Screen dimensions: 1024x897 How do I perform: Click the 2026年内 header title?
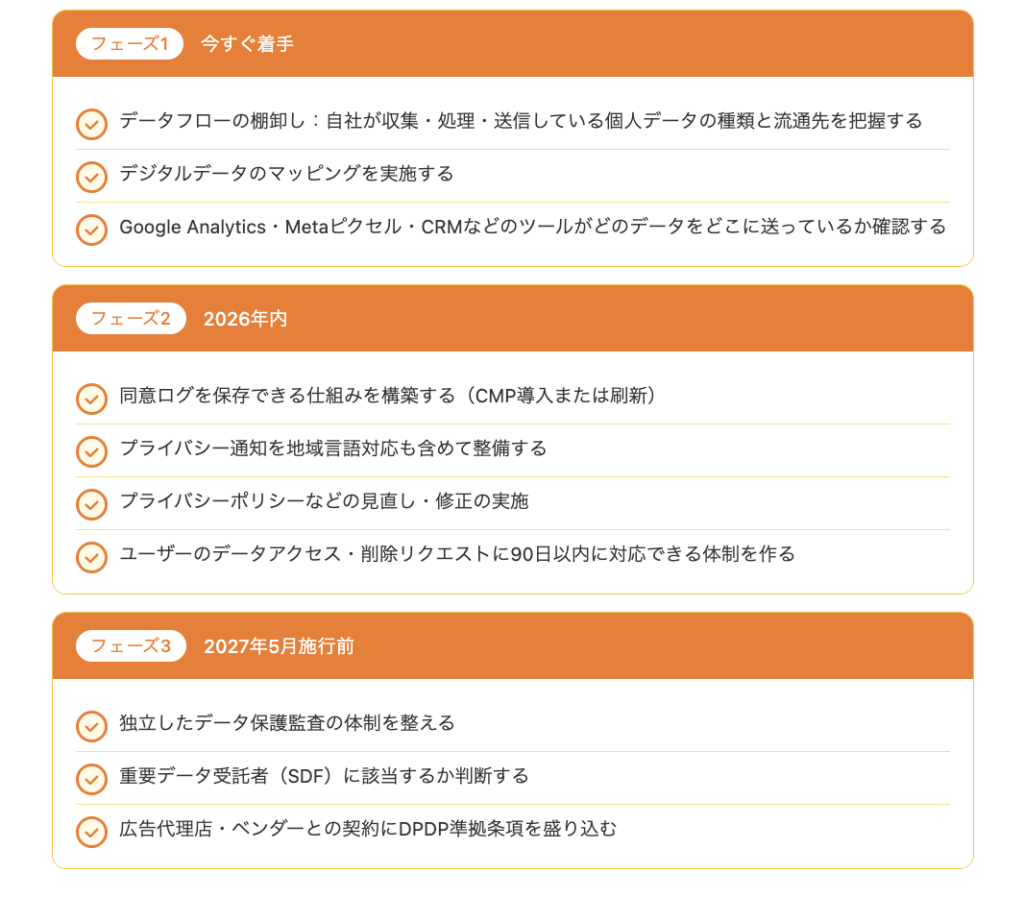tap(245, 319)
